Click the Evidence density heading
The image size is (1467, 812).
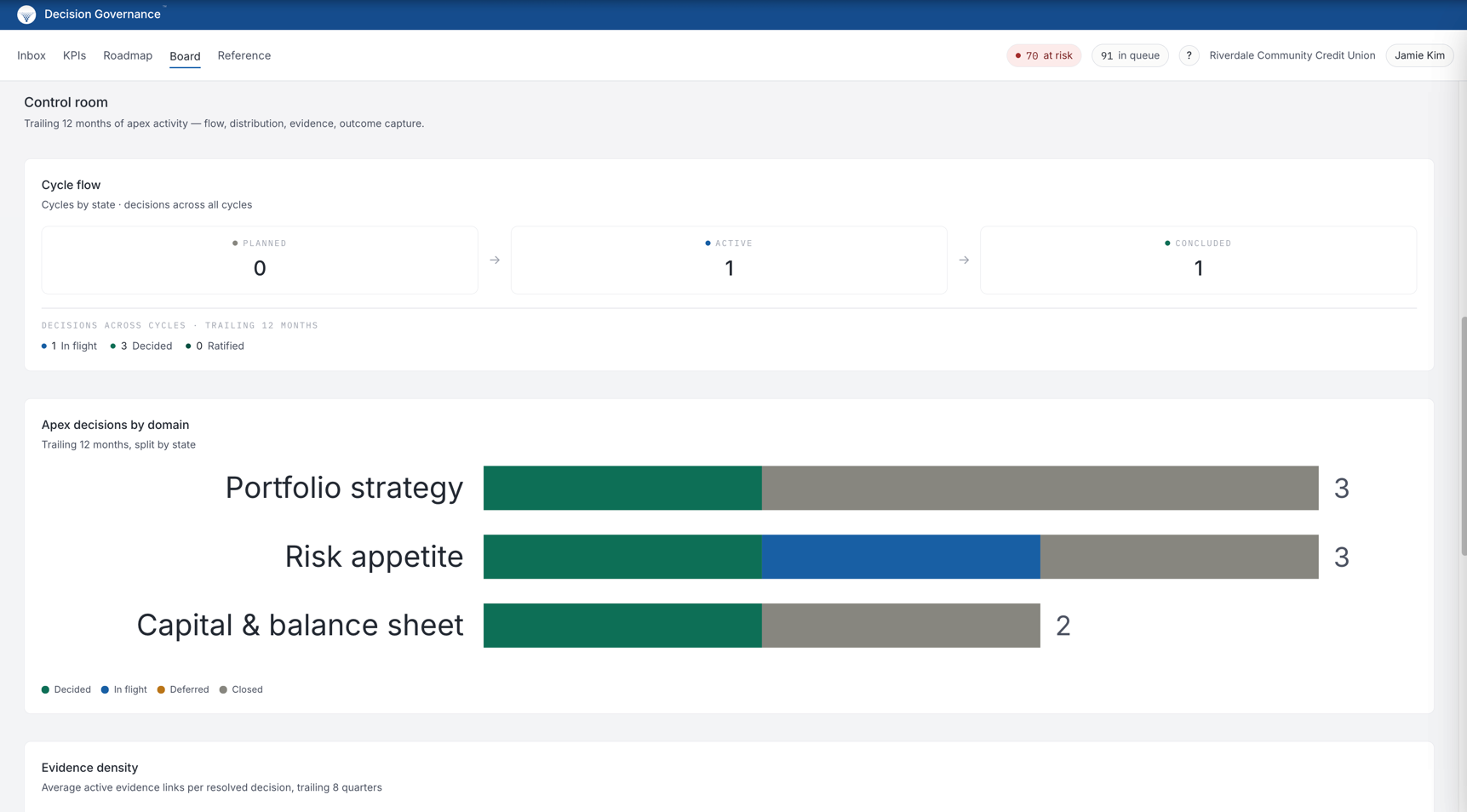click(x=89, y=768)
